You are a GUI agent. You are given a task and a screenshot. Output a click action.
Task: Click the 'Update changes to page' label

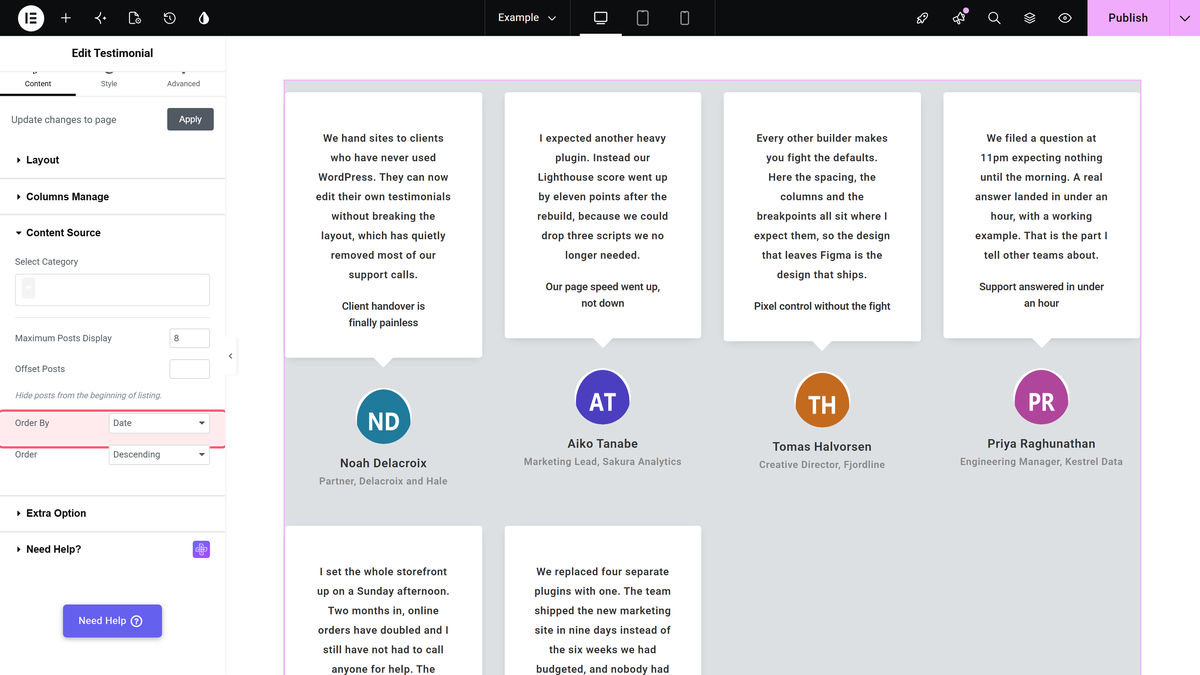(64, 120)
